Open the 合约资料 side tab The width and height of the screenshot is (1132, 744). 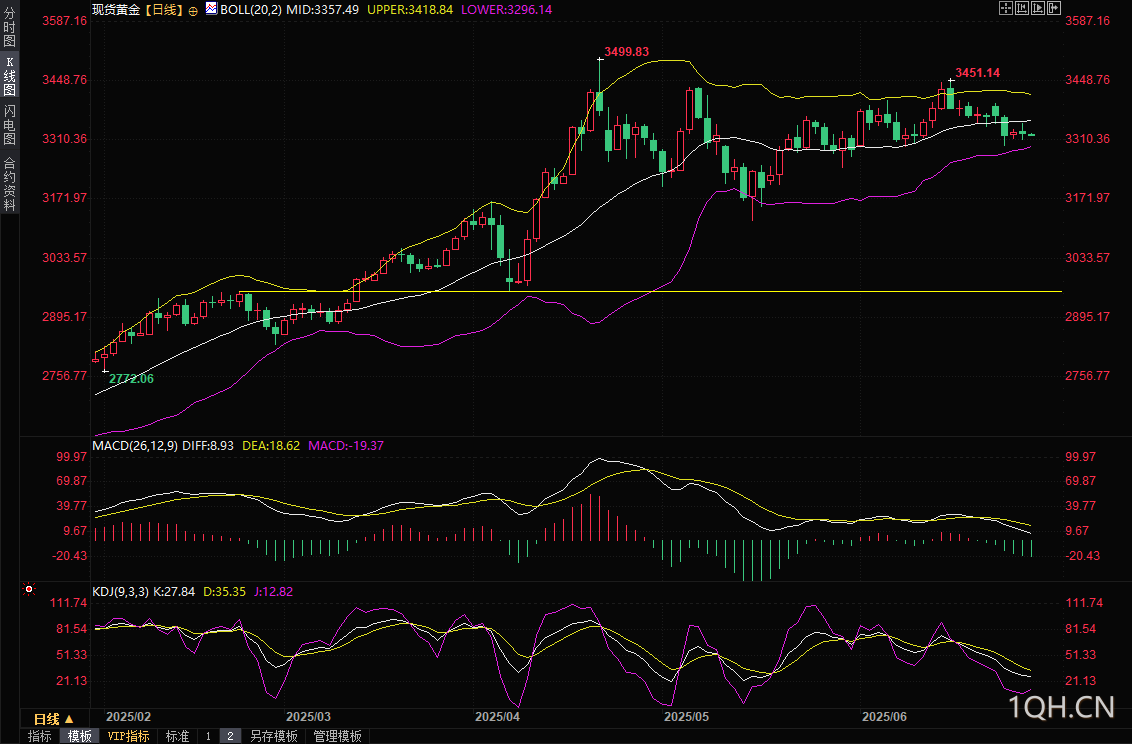9,183
